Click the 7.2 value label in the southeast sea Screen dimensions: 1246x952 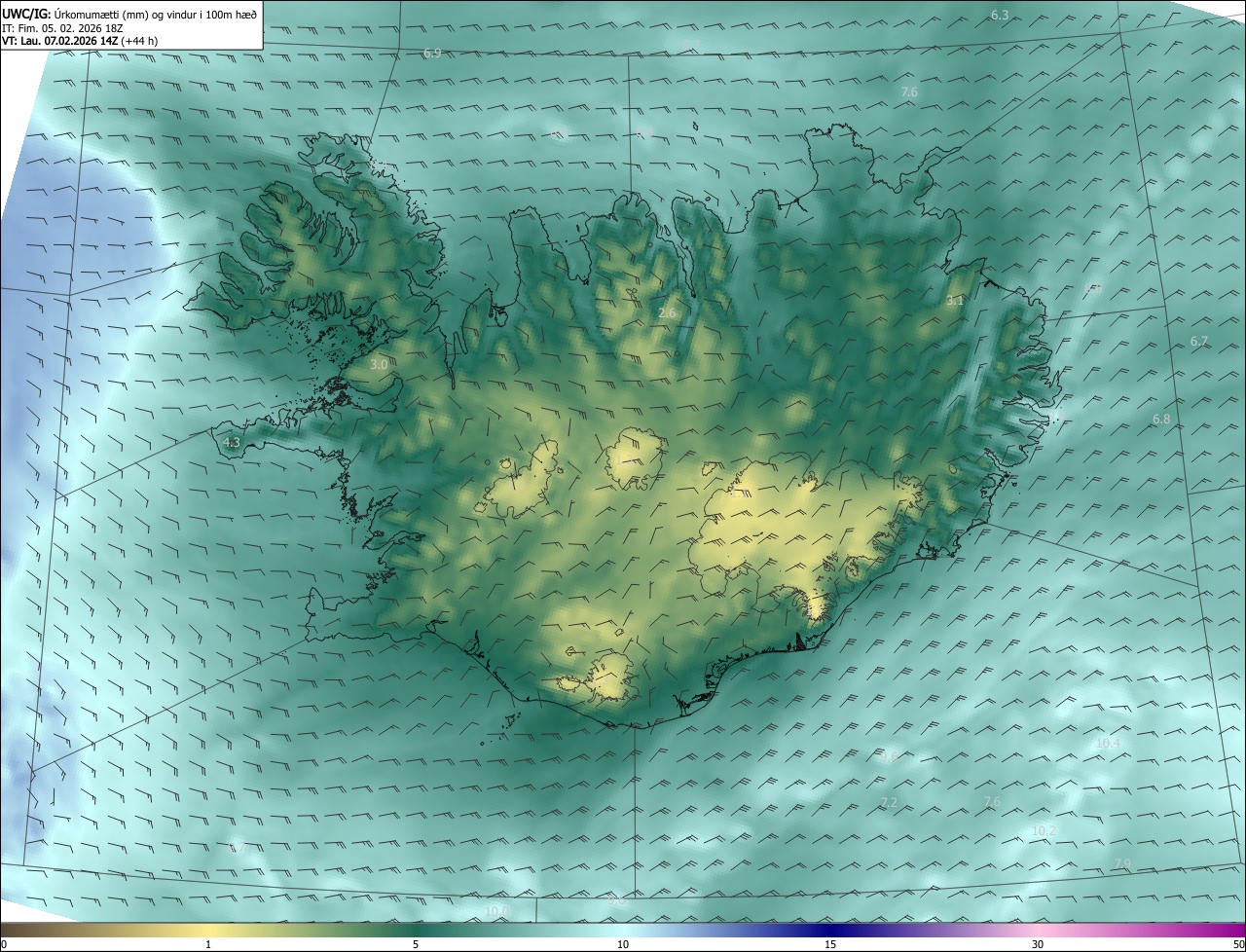[x=889, y=802]
